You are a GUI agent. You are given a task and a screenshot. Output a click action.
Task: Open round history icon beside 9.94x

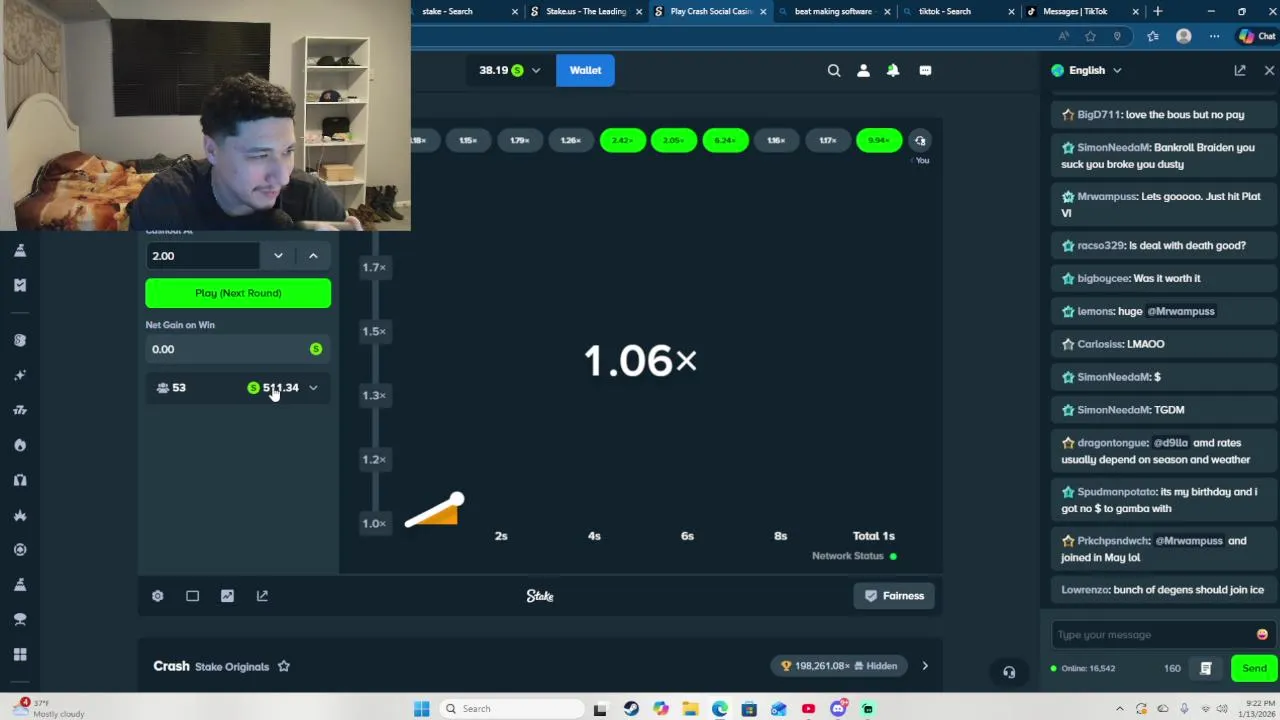[920, 141]
